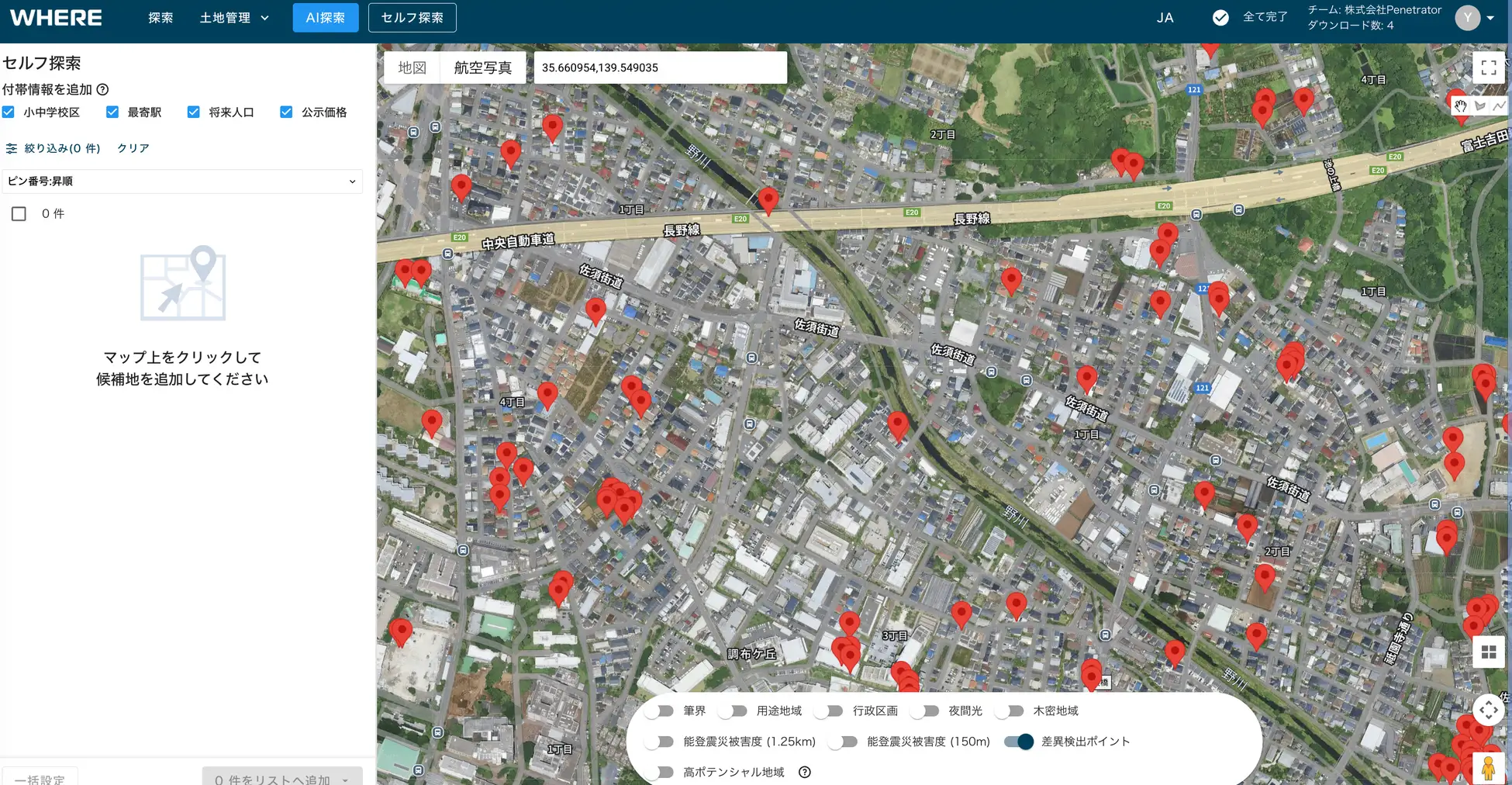Select the hand pan tool on map

tap(1460, 105)
